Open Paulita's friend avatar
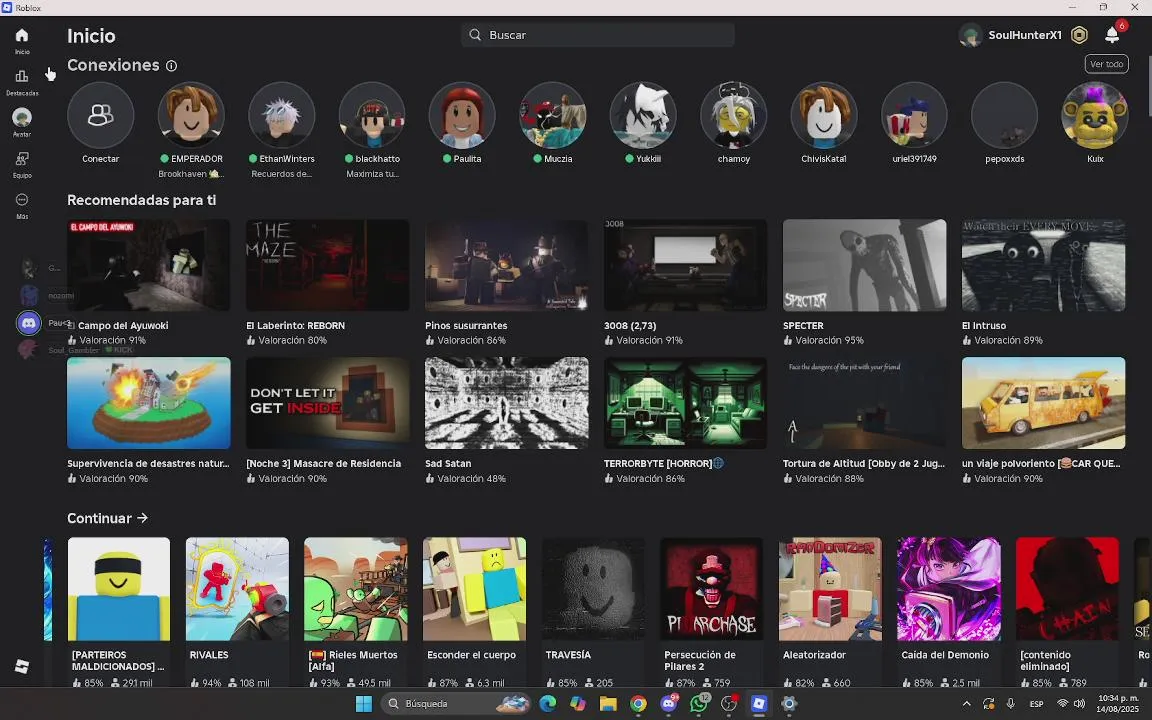This screenshot has width=1152, height=720. [x=462, y=115]
